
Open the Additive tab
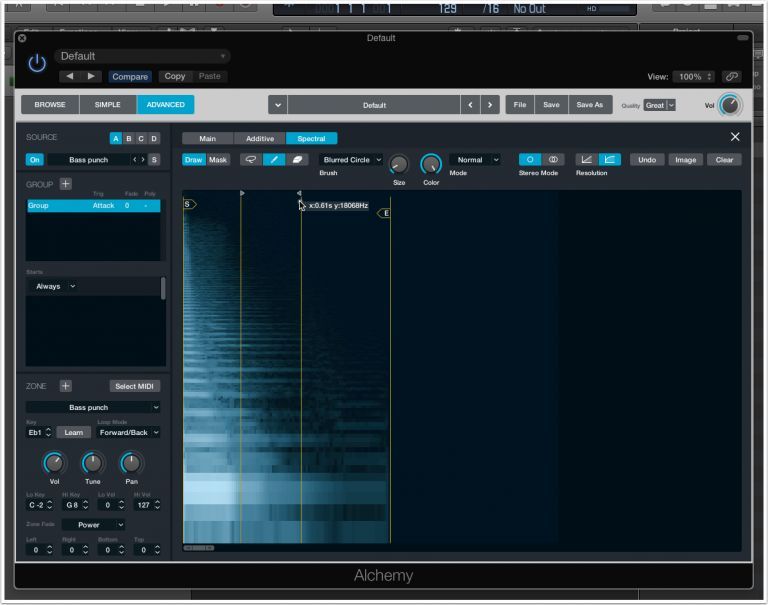tap(260, 139)
